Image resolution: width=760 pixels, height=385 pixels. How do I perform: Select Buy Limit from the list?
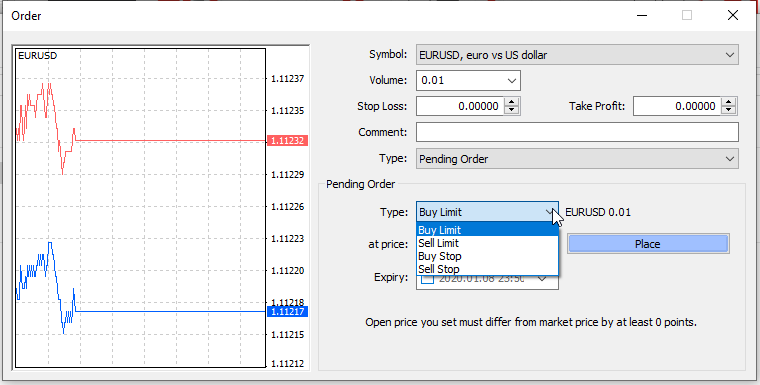488,230
